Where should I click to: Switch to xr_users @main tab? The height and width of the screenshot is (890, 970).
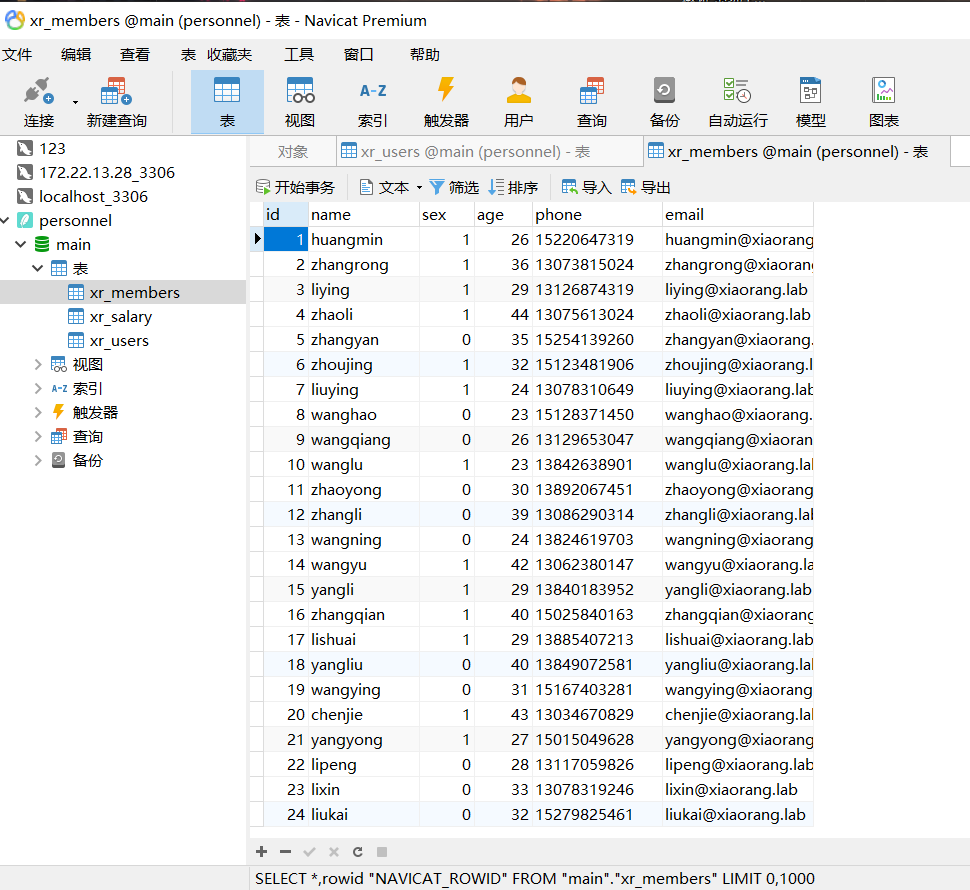pyautogui.click(x=465, y=152)
